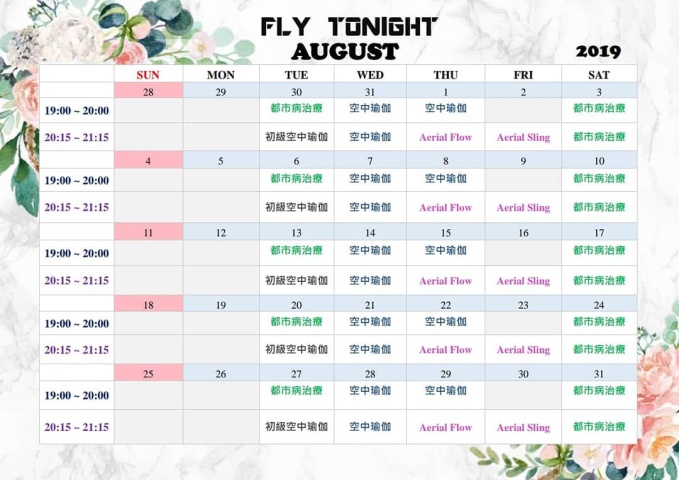Screen dimensions: 679x480
Task: Click the 2019 year label
Action: [598, 52]
